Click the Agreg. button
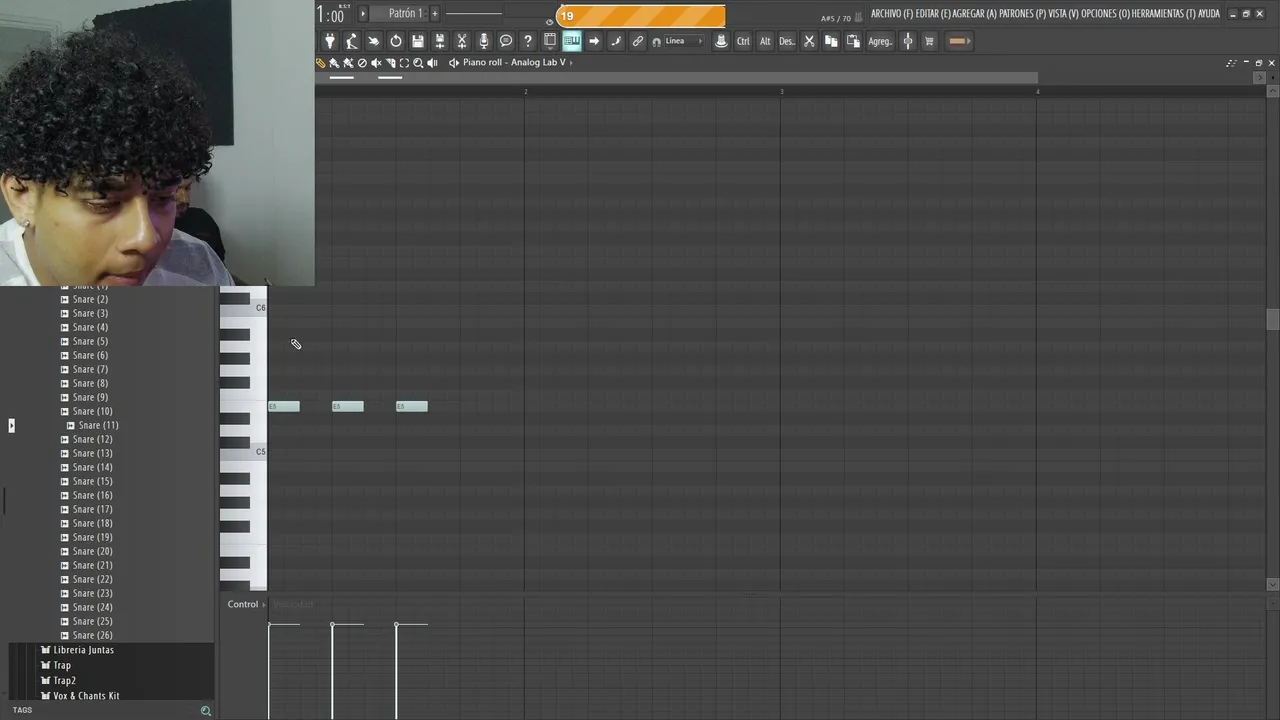The image size is (1280, 720). pyautogui.click(x=880, y=41)
